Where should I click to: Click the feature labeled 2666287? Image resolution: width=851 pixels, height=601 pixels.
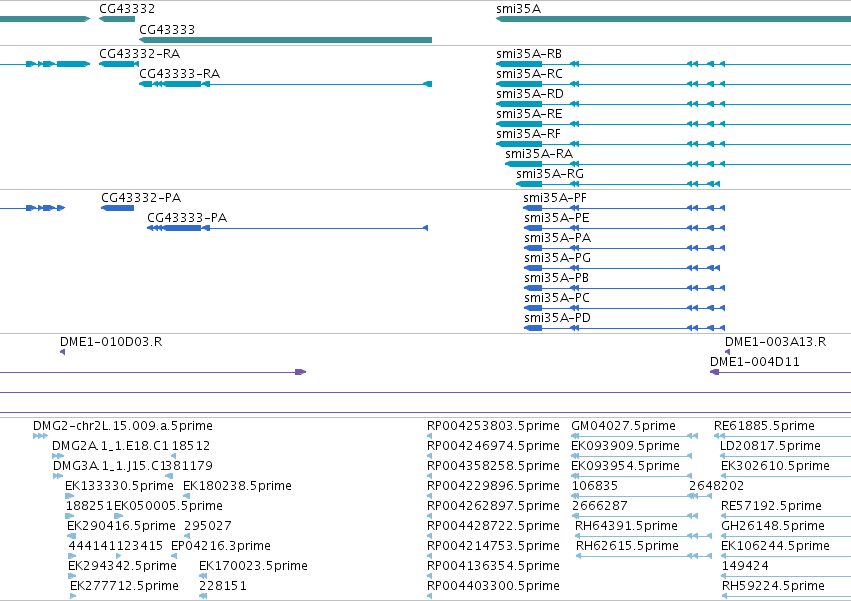click(x=600, y=505)
